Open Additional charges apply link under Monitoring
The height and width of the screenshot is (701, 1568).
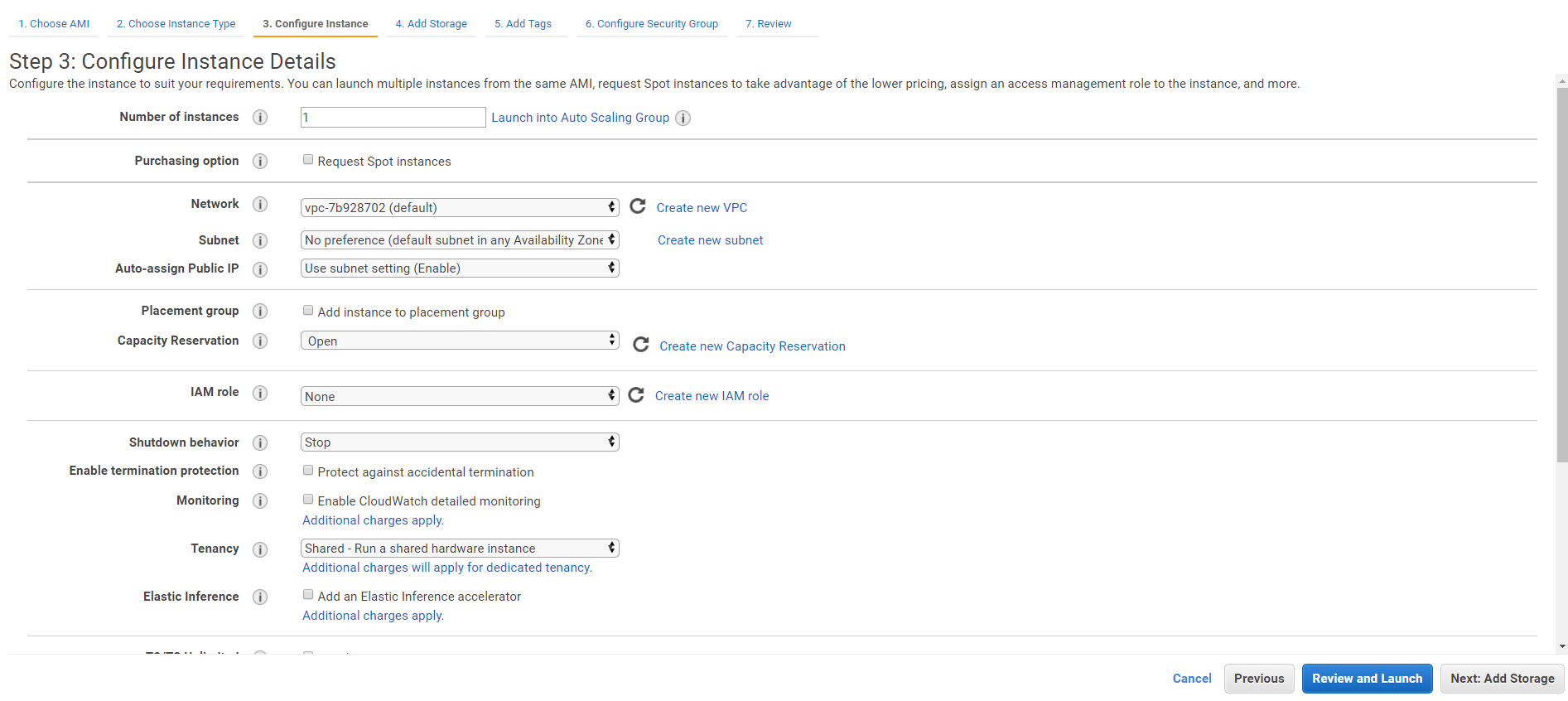[373, 520]
